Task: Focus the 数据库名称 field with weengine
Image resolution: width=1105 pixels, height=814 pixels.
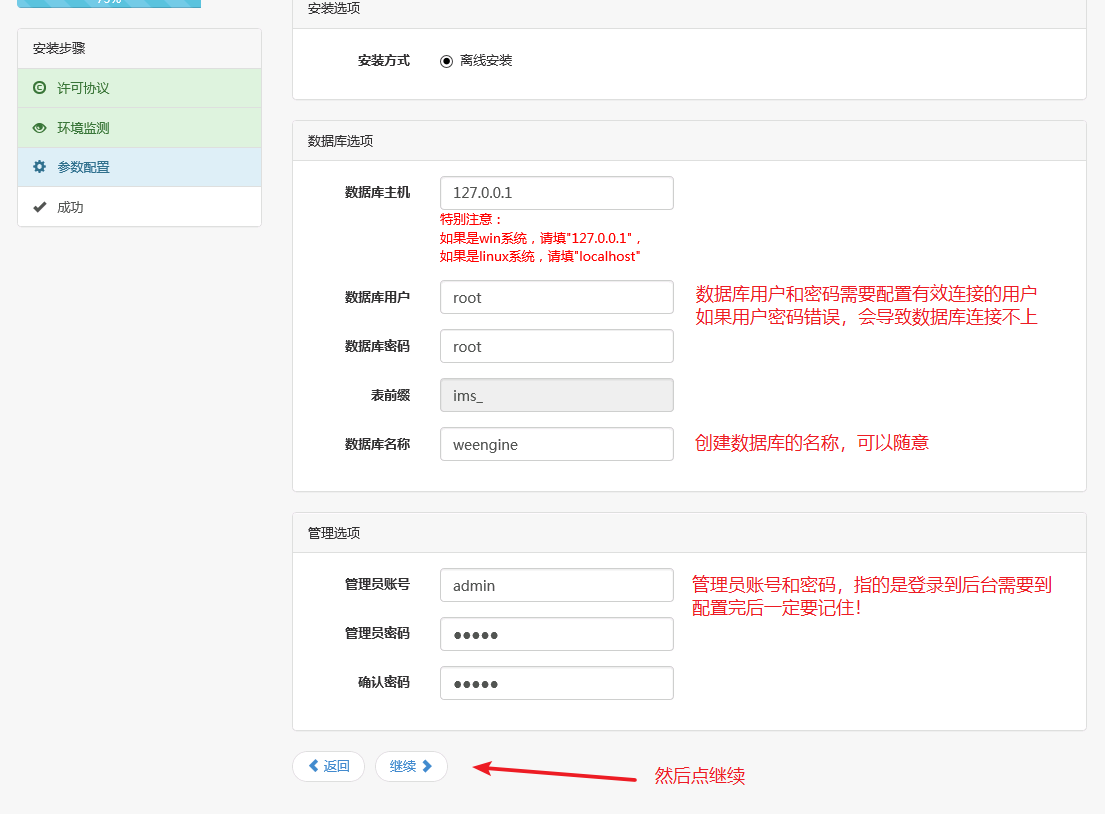Action: (x=557, y=444)
